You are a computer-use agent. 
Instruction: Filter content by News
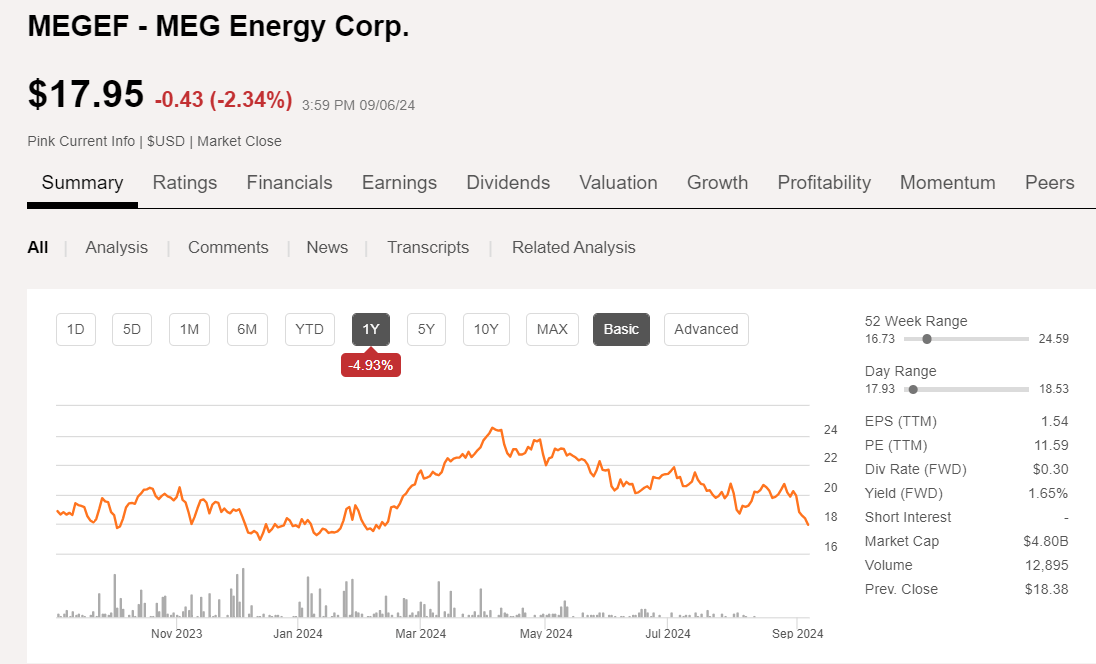327,247
